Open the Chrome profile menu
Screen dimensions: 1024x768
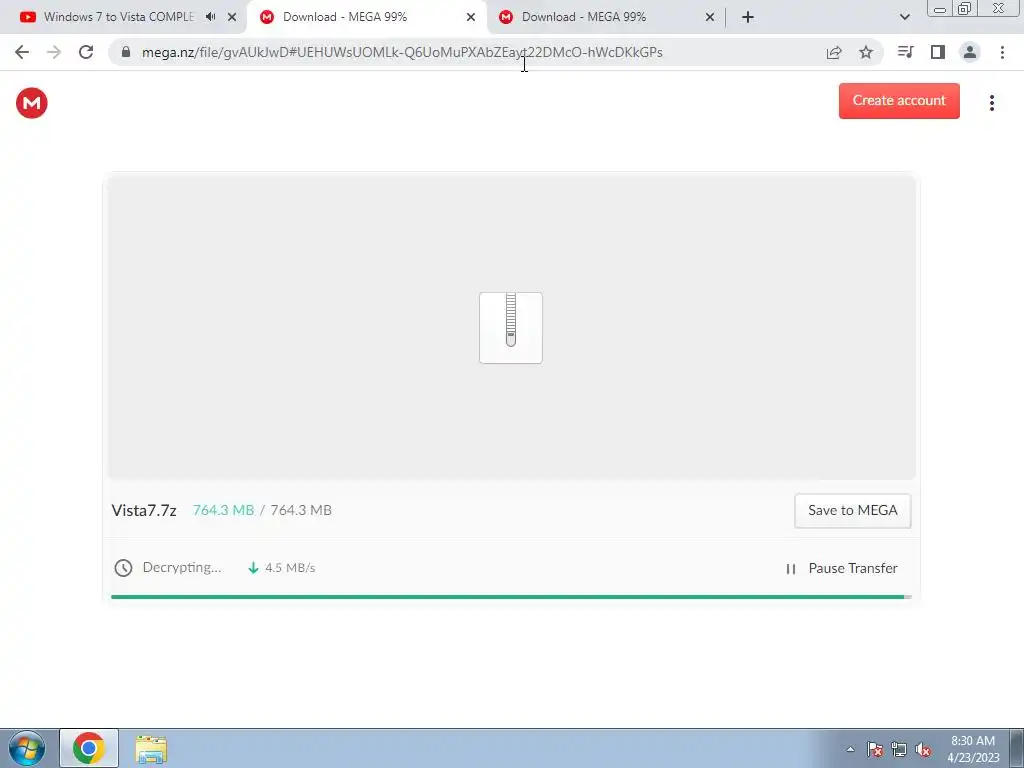(x=970, y=52)
